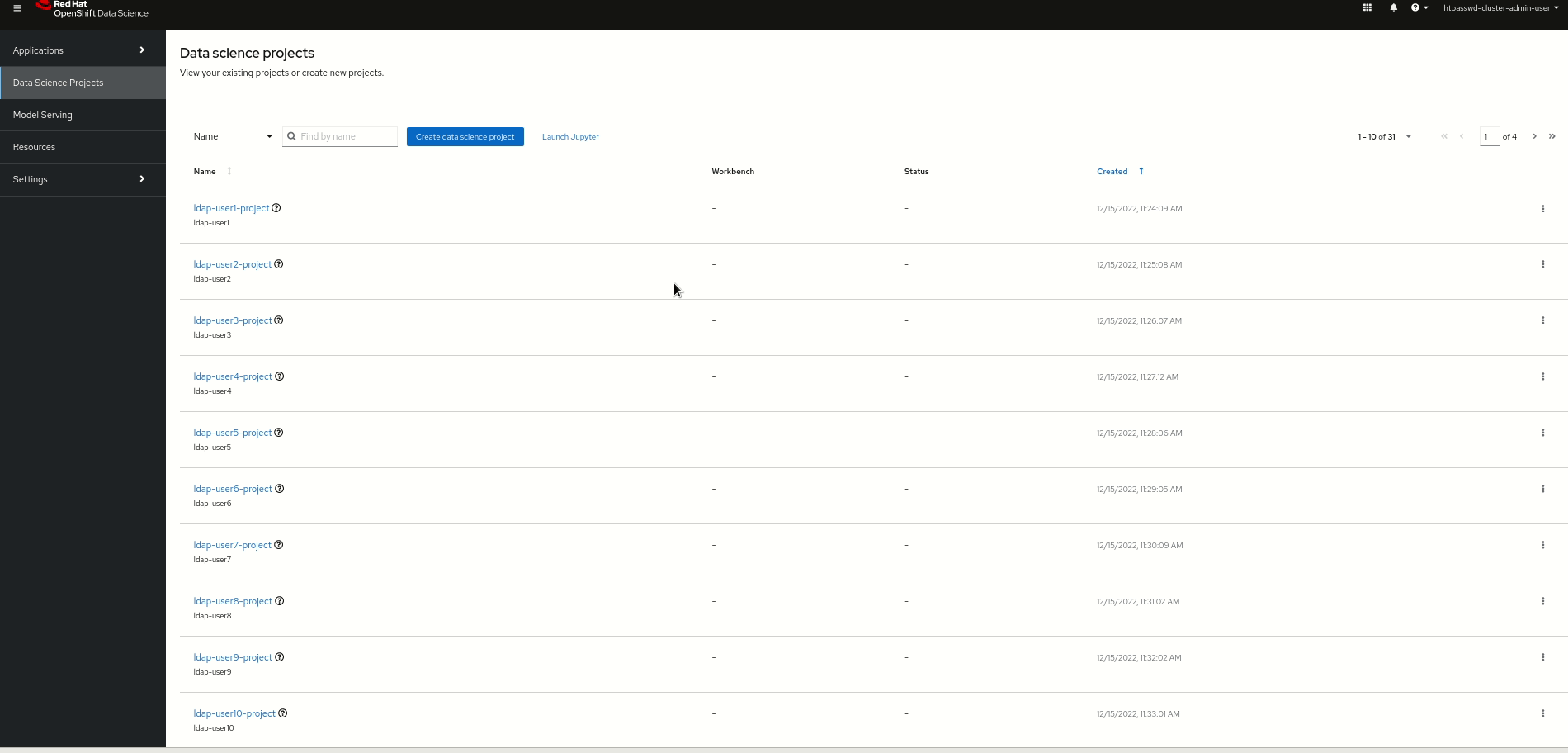Click the 12/15/2022, 11:33:01 AM created timestamp
The height and width of the screenshot is (753, 1568).
[x=1138, y=714]
